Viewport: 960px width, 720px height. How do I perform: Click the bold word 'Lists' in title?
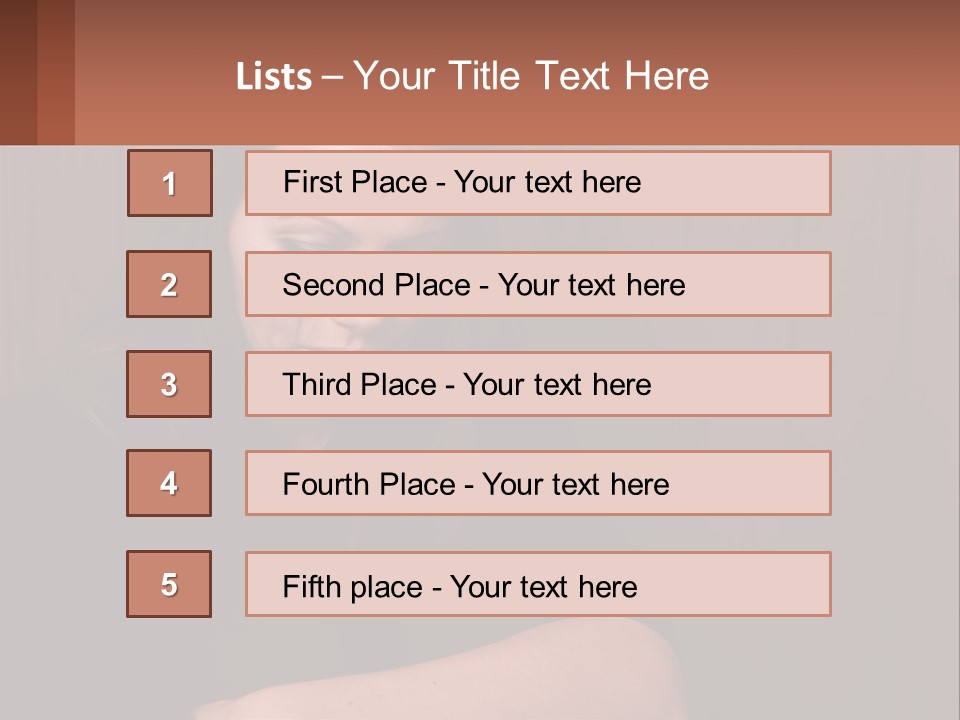274,77
